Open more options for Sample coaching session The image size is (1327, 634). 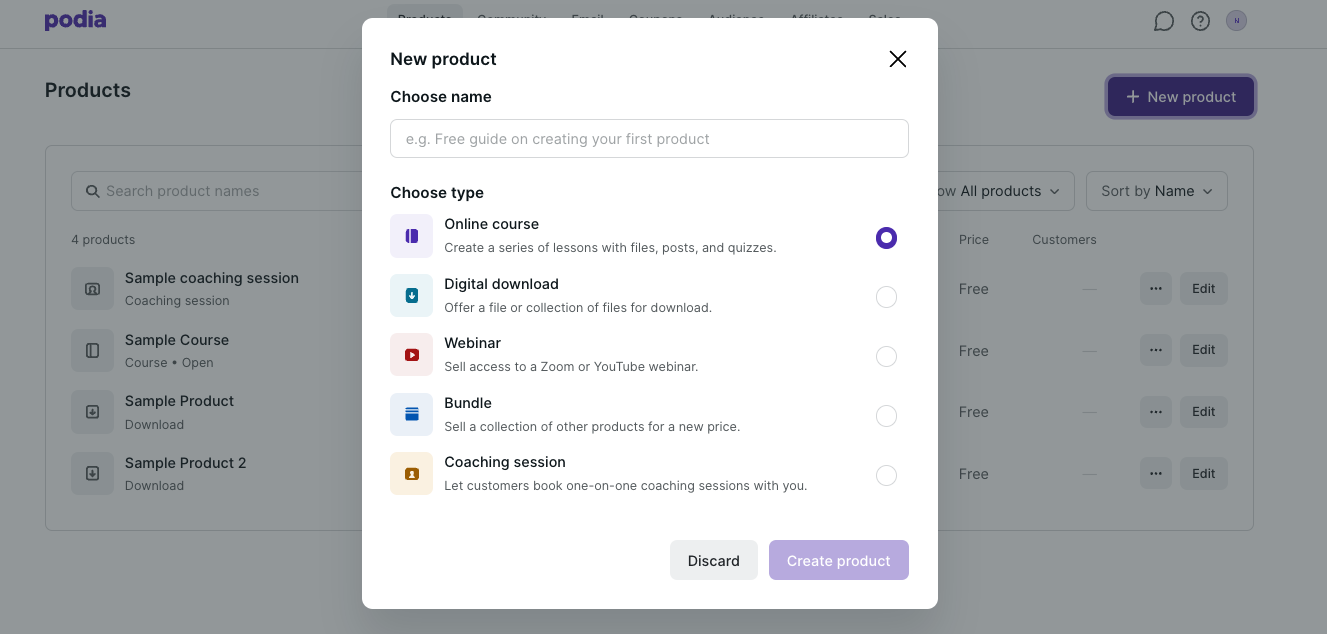click(1155, 289)
